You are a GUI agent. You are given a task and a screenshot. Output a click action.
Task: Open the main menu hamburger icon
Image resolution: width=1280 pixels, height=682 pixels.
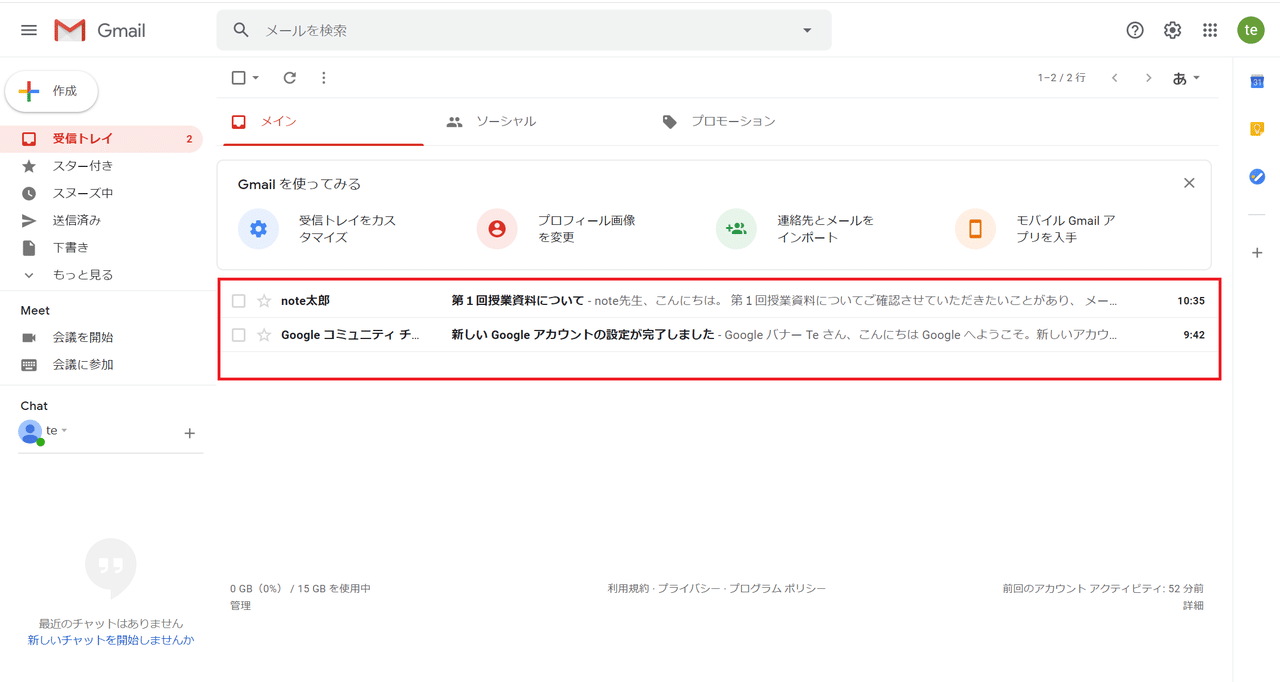[x=29, y=30]
